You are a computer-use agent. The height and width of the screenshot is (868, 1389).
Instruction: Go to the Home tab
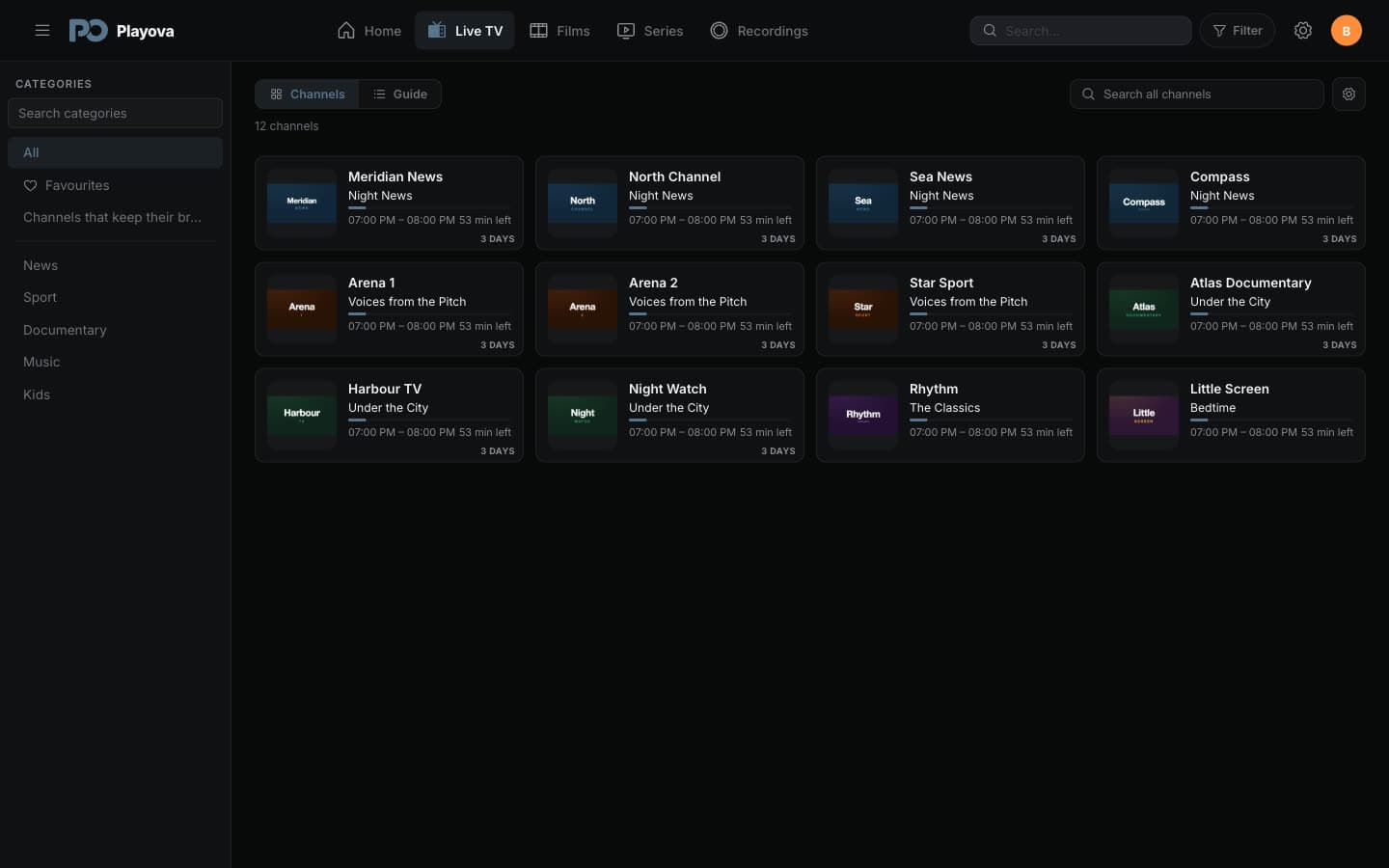369,31
